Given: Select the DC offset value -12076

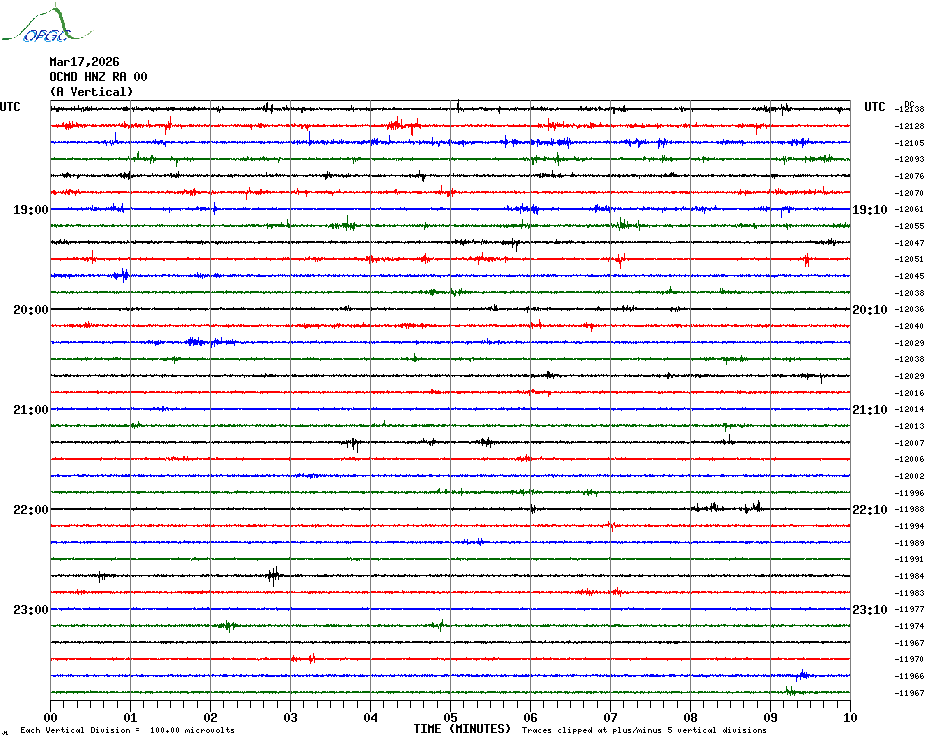Looking at the screenshot, I should (910, 176).
